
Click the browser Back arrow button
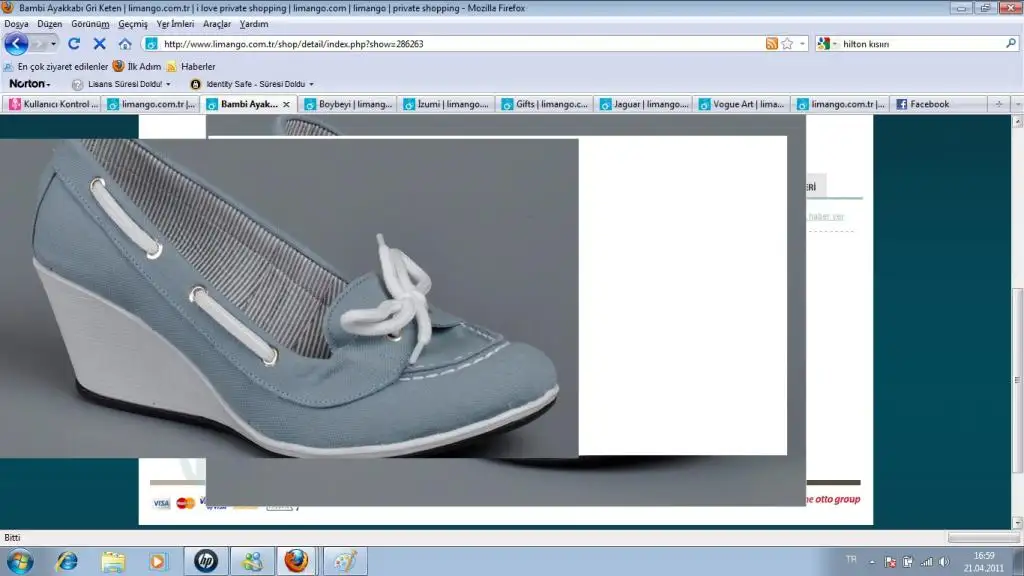tap(17, 44)
